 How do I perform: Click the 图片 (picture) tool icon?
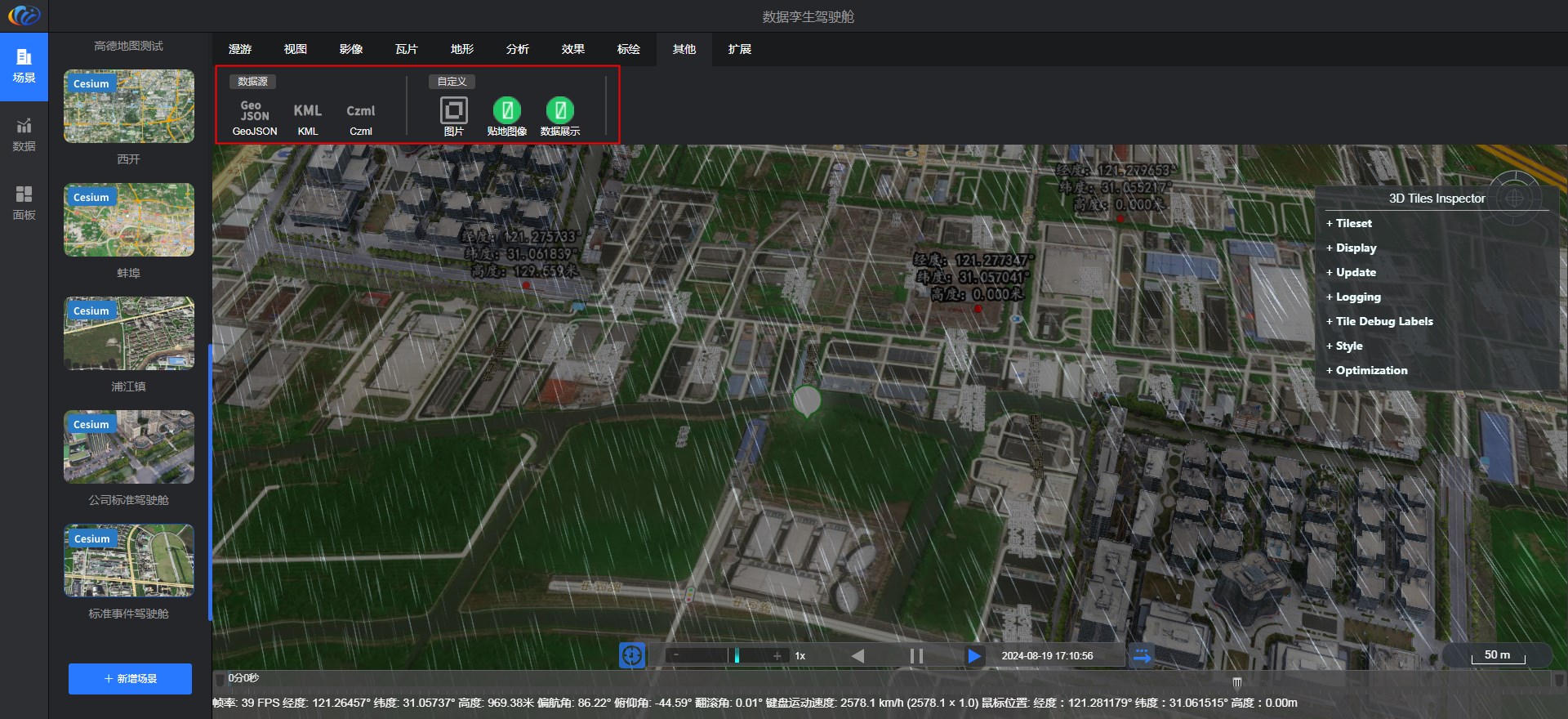(x=453, y=111)
